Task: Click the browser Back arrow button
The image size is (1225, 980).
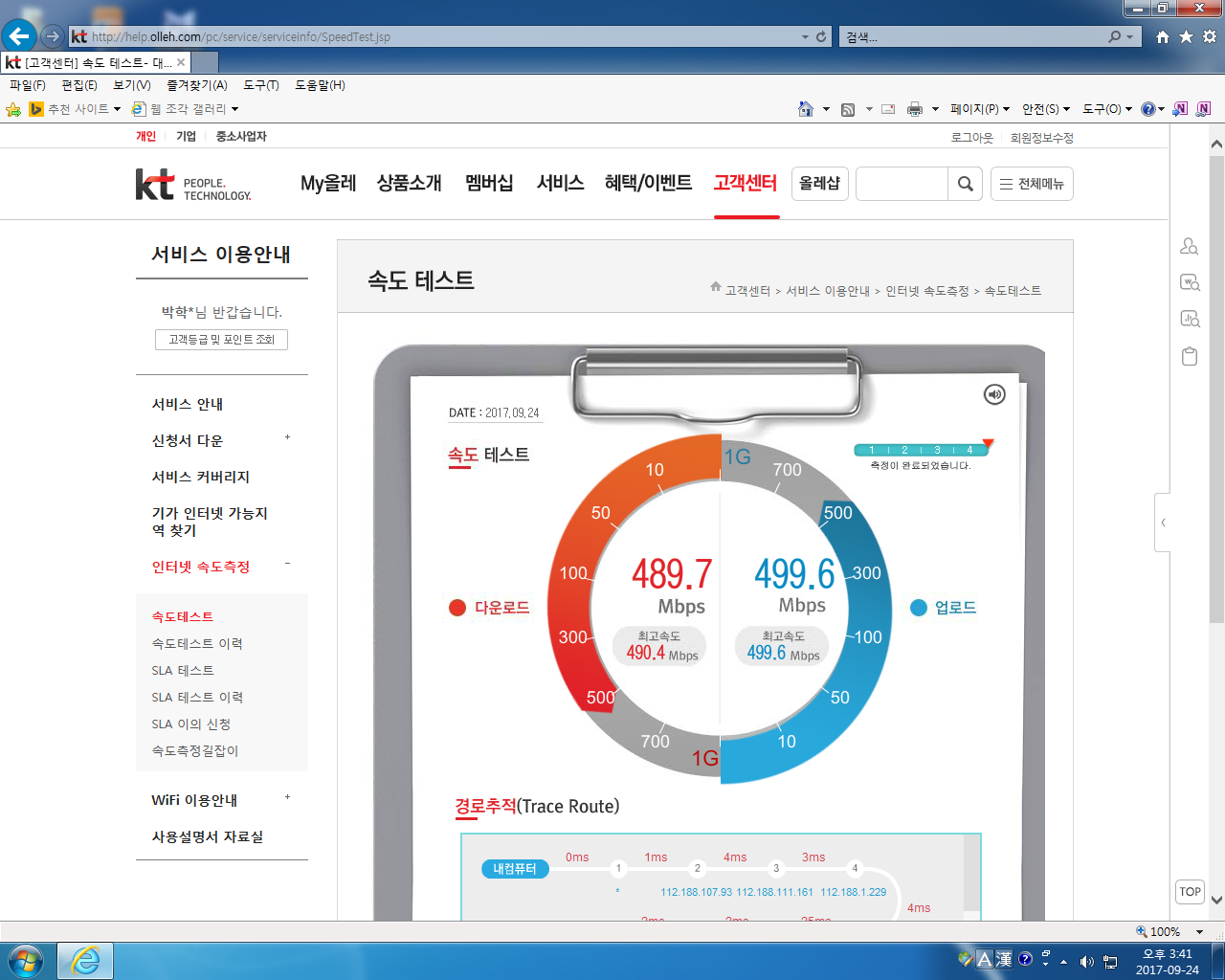Action: pos(19,36)
